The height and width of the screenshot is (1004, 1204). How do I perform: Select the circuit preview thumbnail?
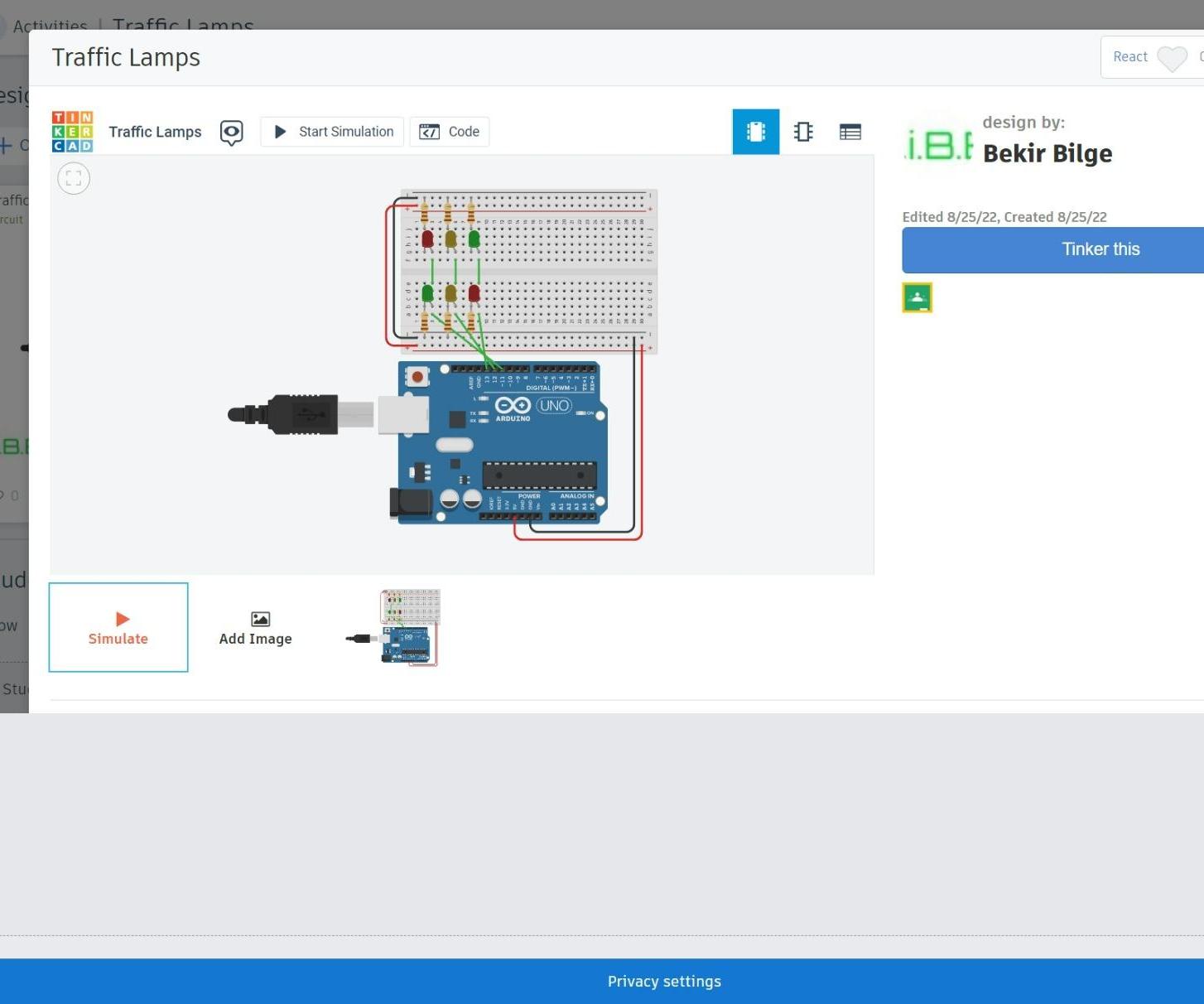(393, 628)
